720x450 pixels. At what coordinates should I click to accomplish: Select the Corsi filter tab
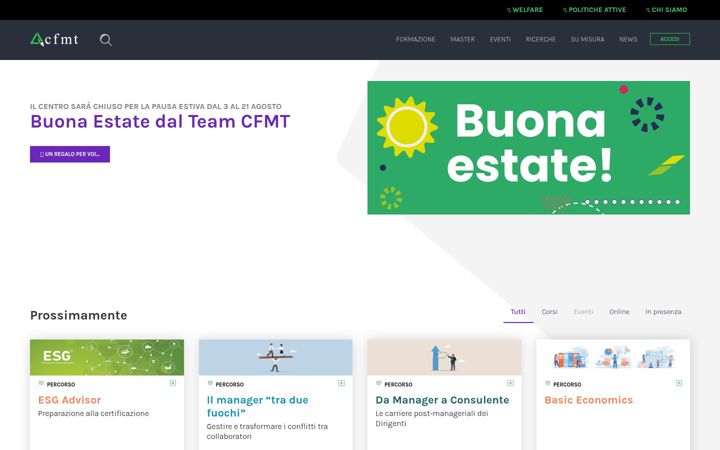pos(549,312)
